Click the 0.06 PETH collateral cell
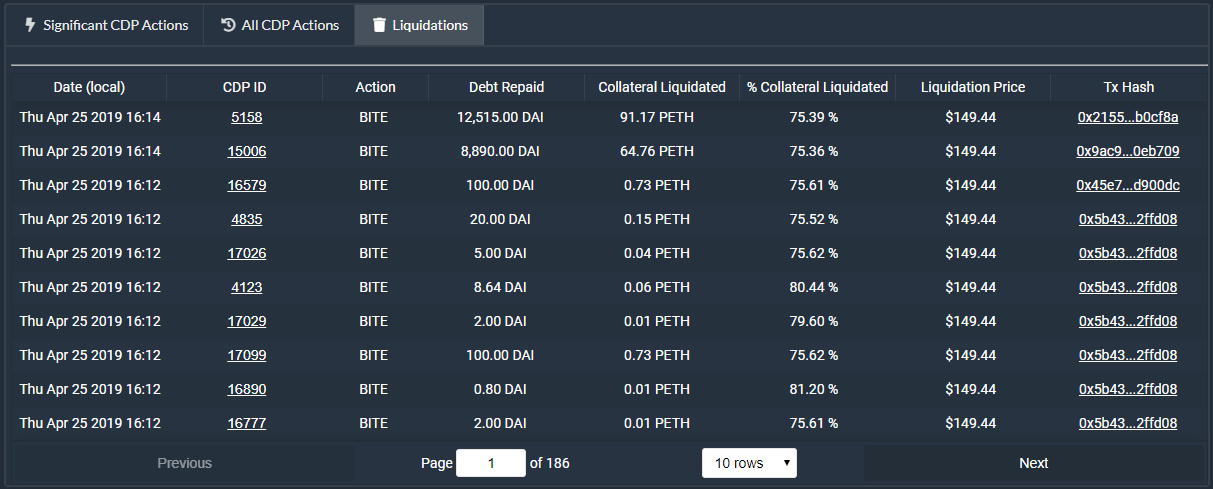The image size is (1213, 489). pyautogui.click(x=657, y=287)
